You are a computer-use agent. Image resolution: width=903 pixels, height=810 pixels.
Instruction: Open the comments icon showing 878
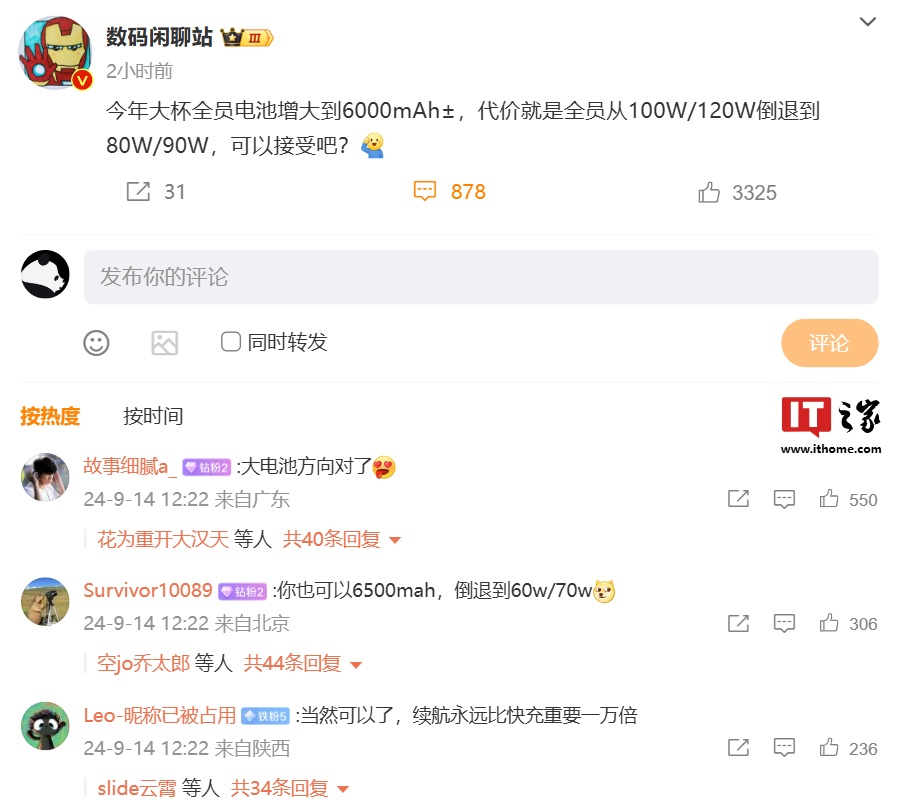pyautogui.click(x=425, y=191)
